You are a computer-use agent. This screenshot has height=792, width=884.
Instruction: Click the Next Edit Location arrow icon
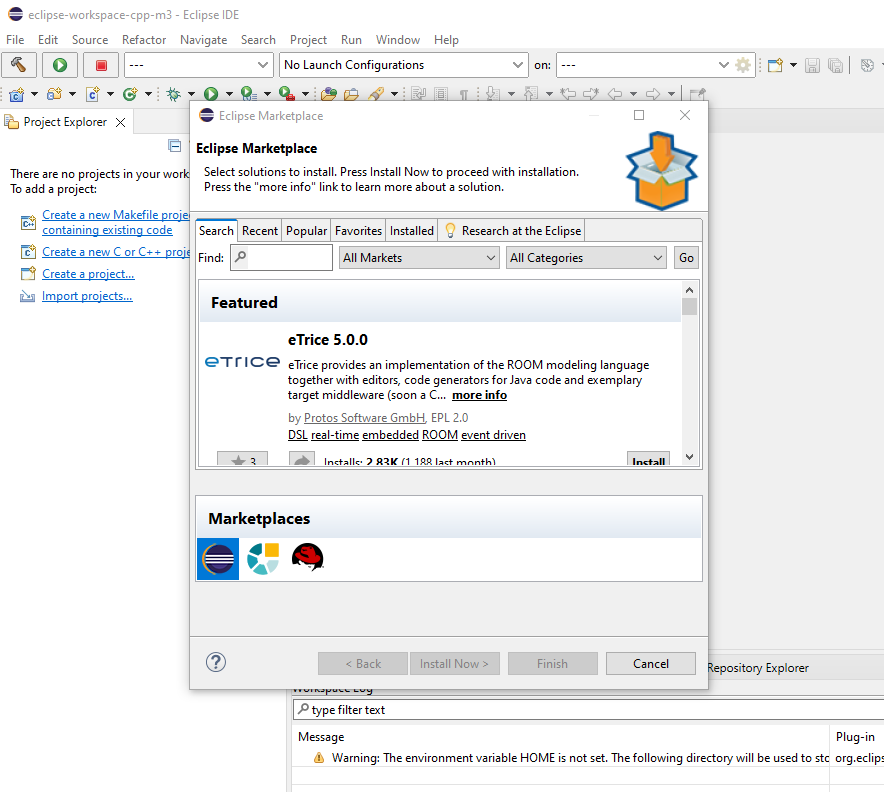[x=591, y=94]
